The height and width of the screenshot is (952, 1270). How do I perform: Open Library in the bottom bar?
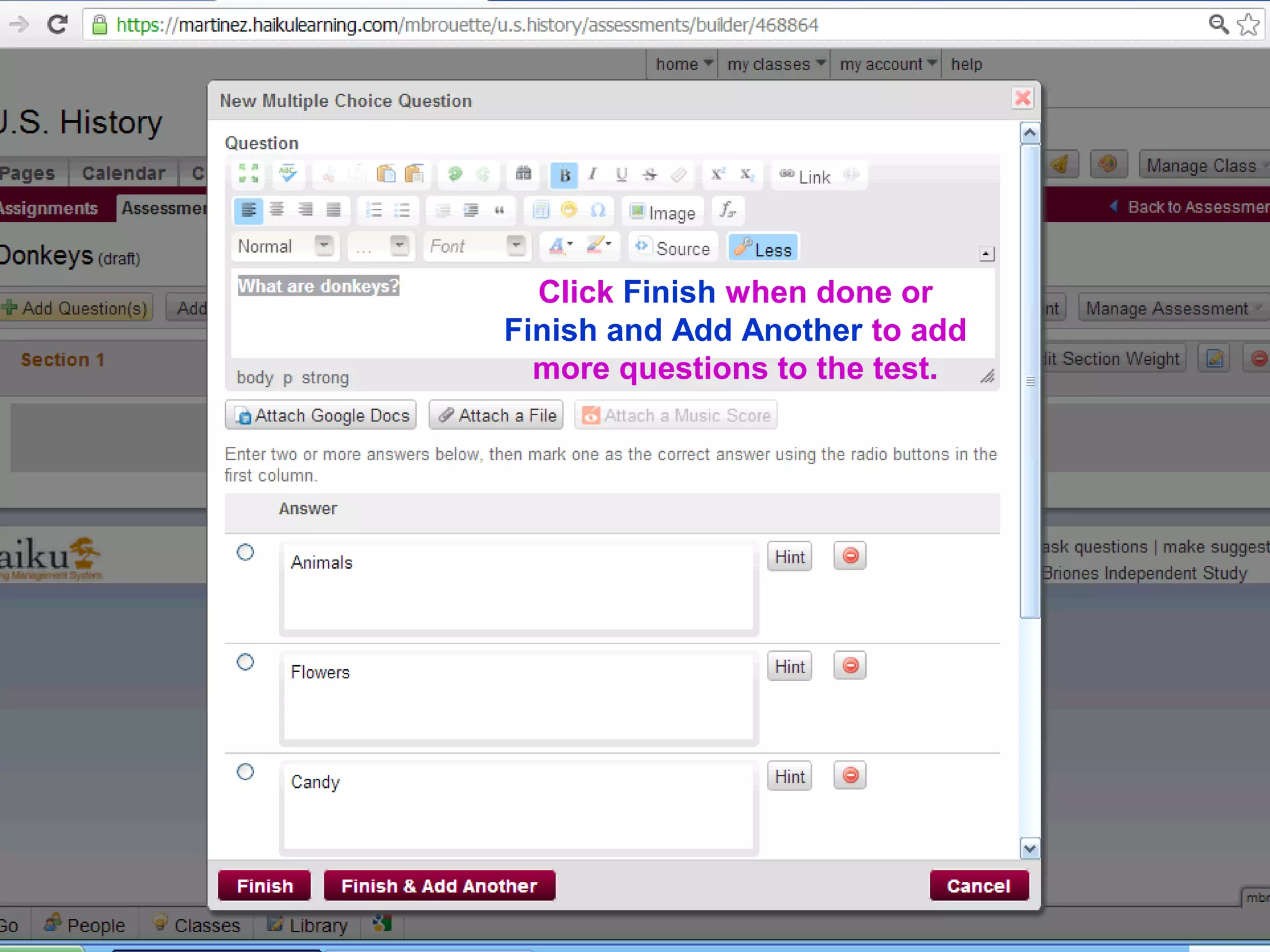308,925
